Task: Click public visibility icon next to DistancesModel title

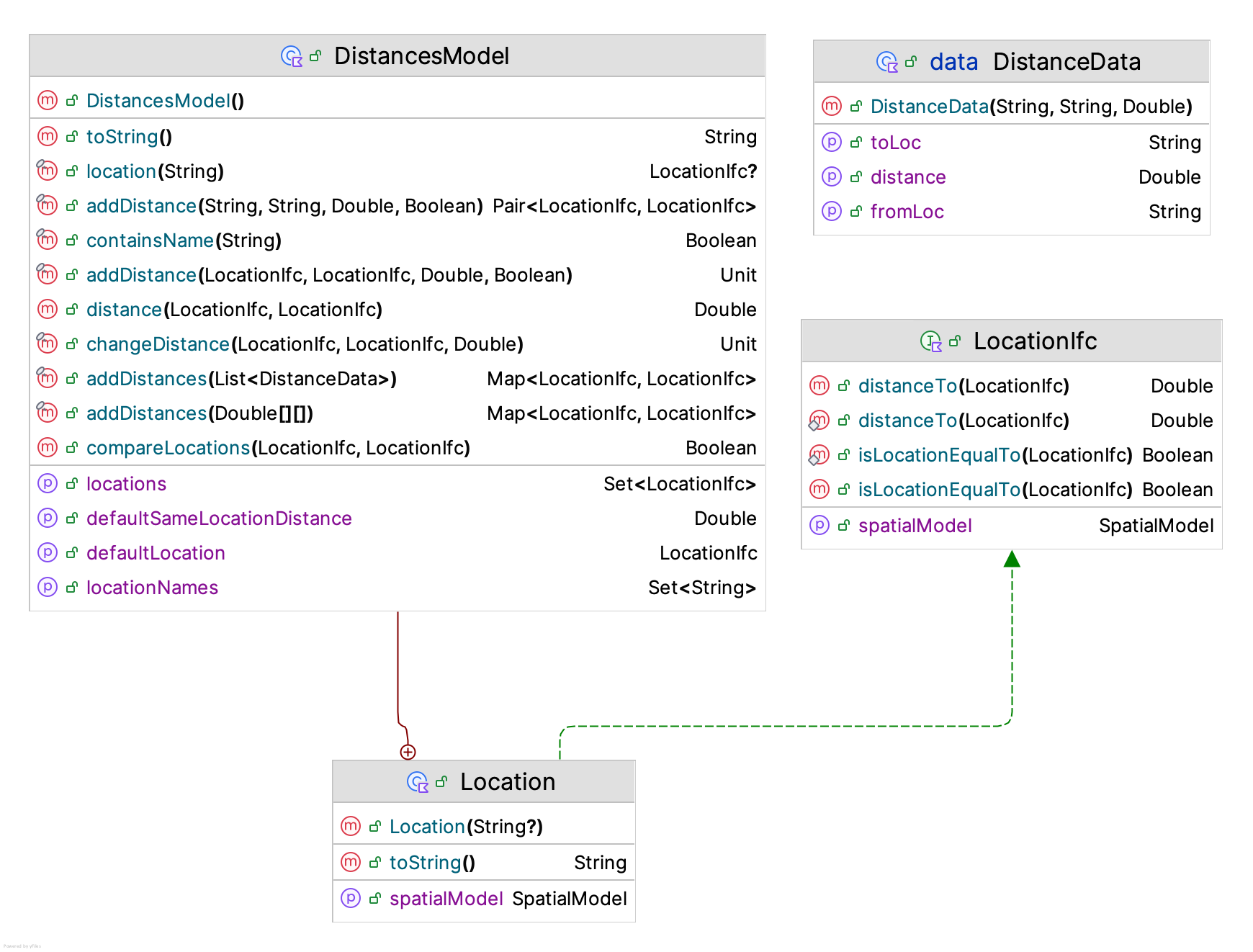Action: click(x=315, y=56)
